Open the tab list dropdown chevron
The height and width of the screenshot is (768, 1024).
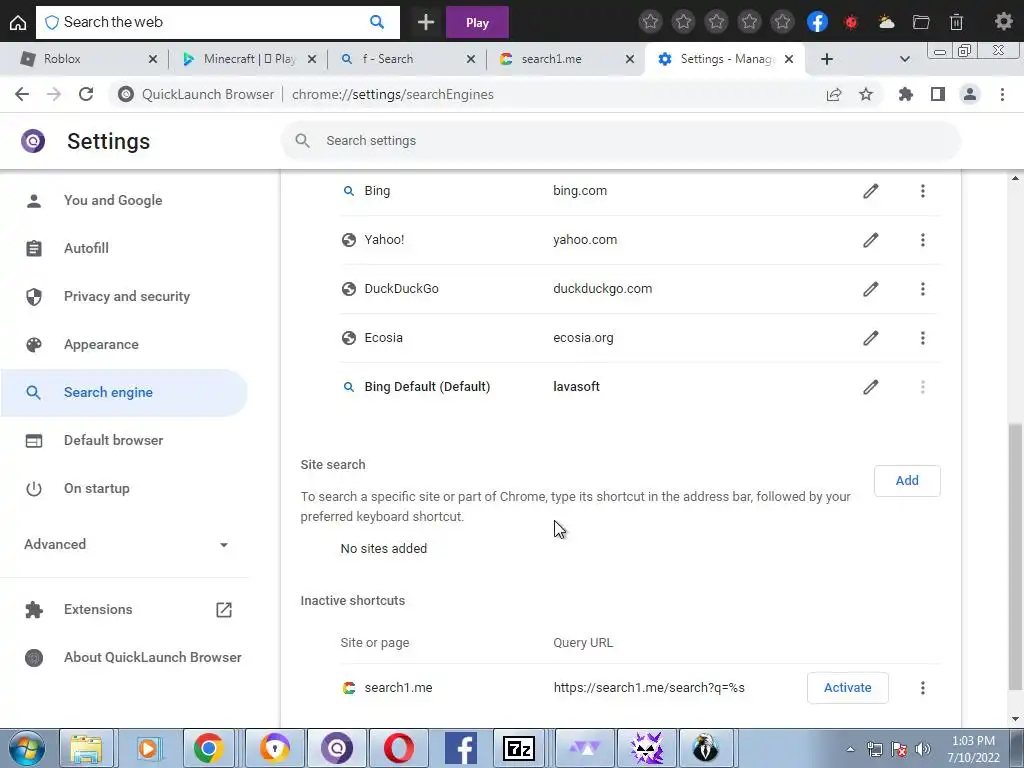click(904, 59)
